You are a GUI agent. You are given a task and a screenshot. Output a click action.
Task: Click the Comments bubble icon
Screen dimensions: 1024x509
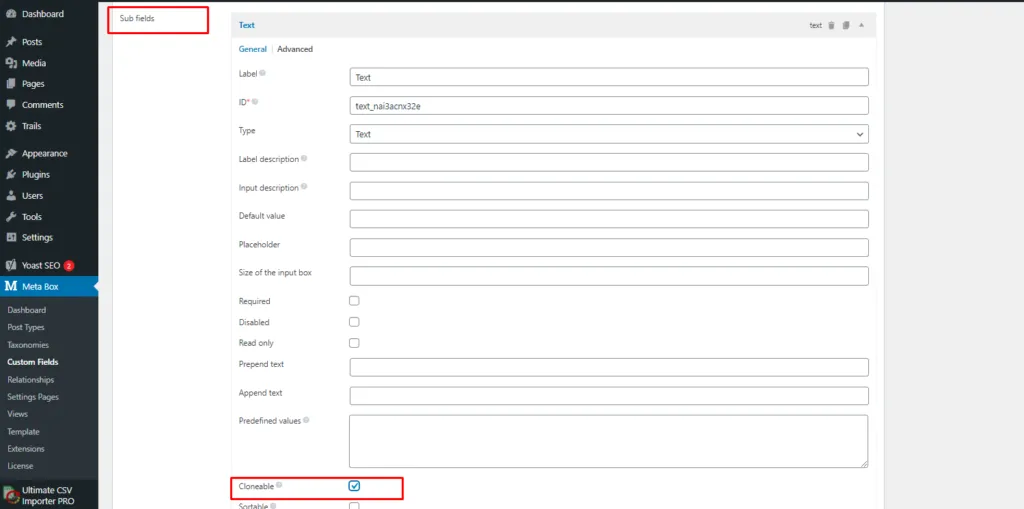tap(10, 105)
